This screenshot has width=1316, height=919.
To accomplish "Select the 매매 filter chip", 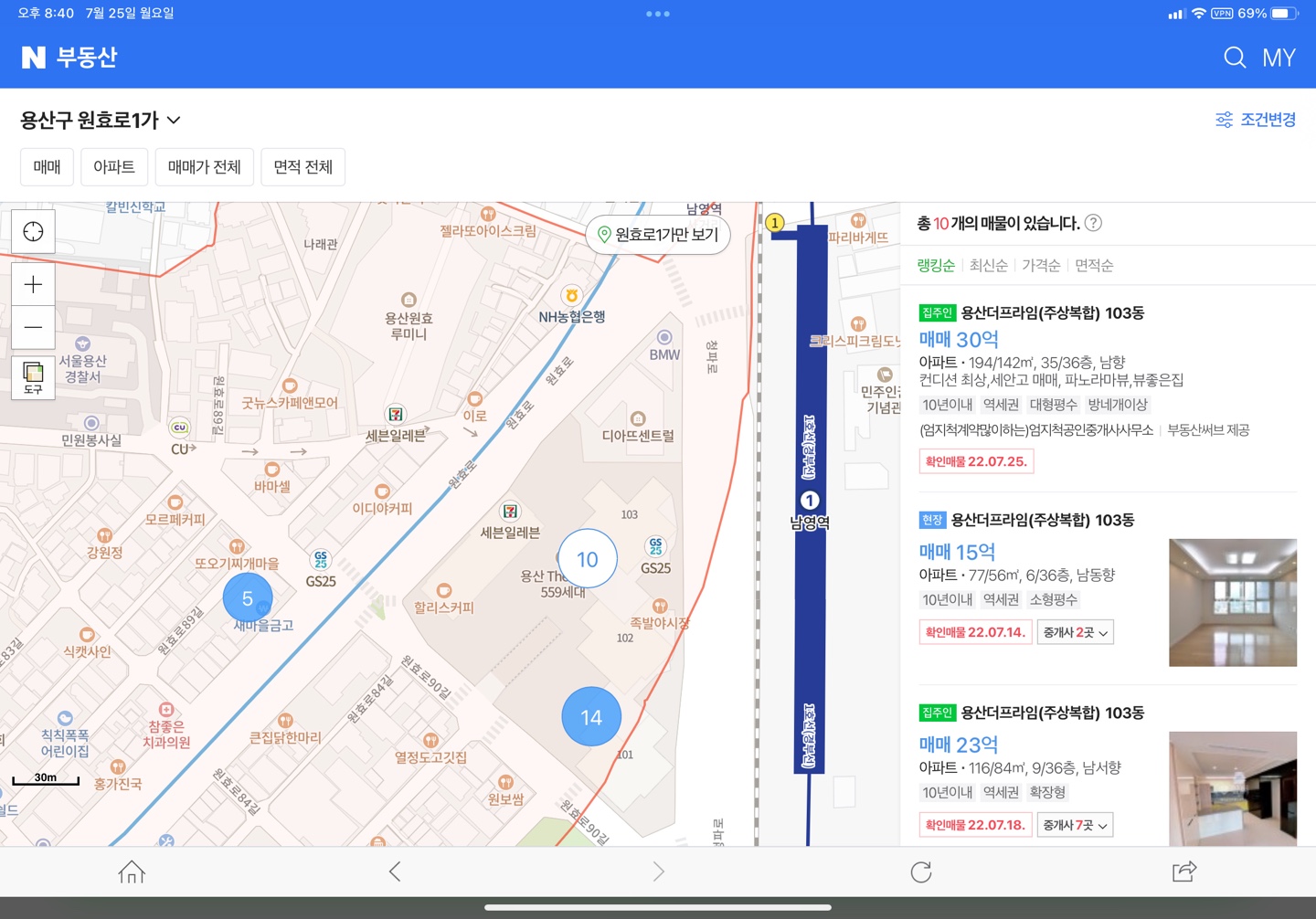I will pyautogui.click(x=47, y=167).
